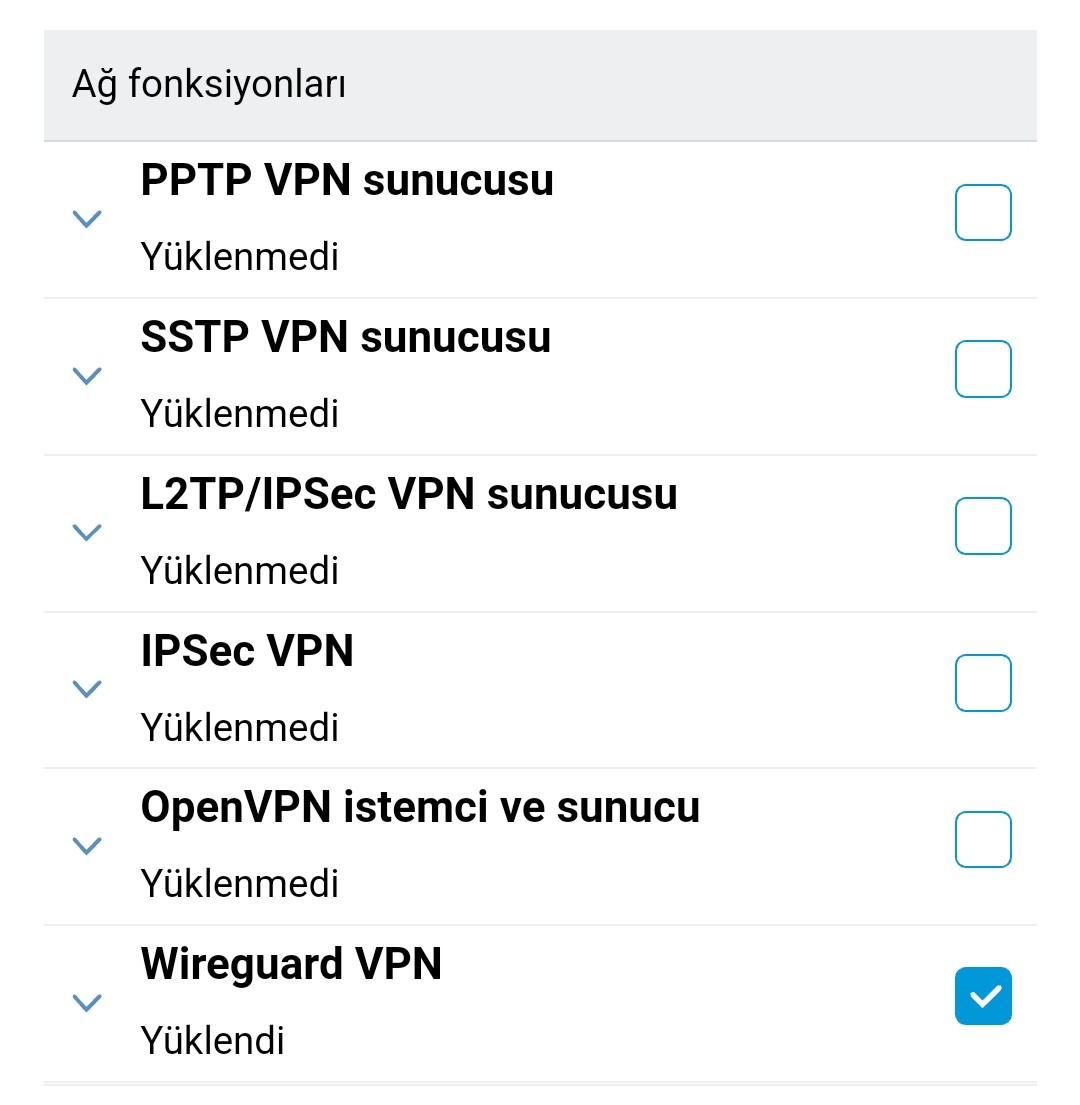1080x1105 pixels.
Task: Click the Yüklendi status under Wireguard VPN
Action: click(x=213, y=1040)
